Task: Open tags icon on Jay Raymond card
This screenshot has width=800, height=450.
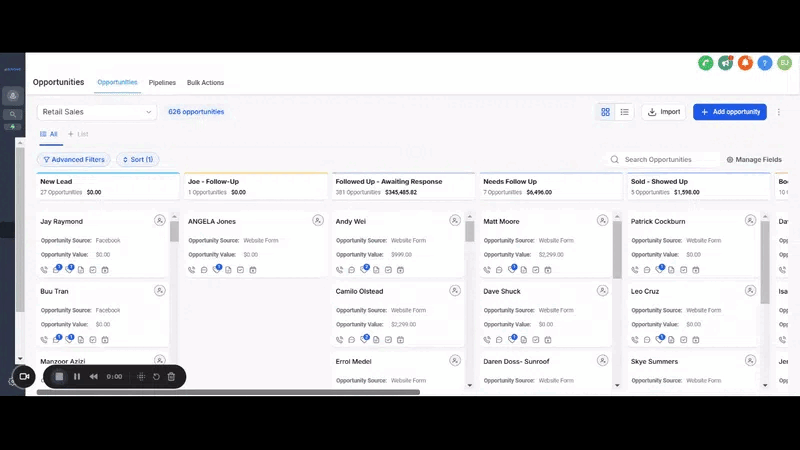Action: 68,270
